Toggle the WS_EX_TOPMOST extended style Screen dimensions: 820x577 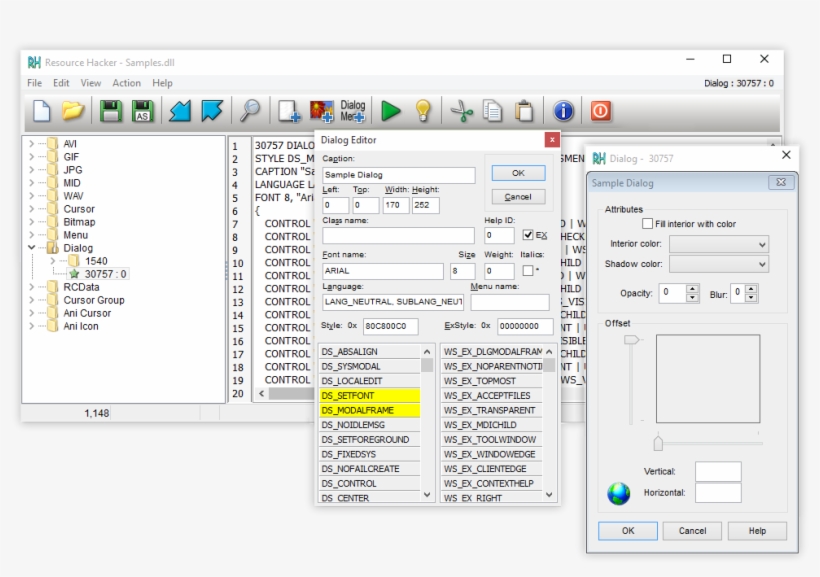pos(491,381)
